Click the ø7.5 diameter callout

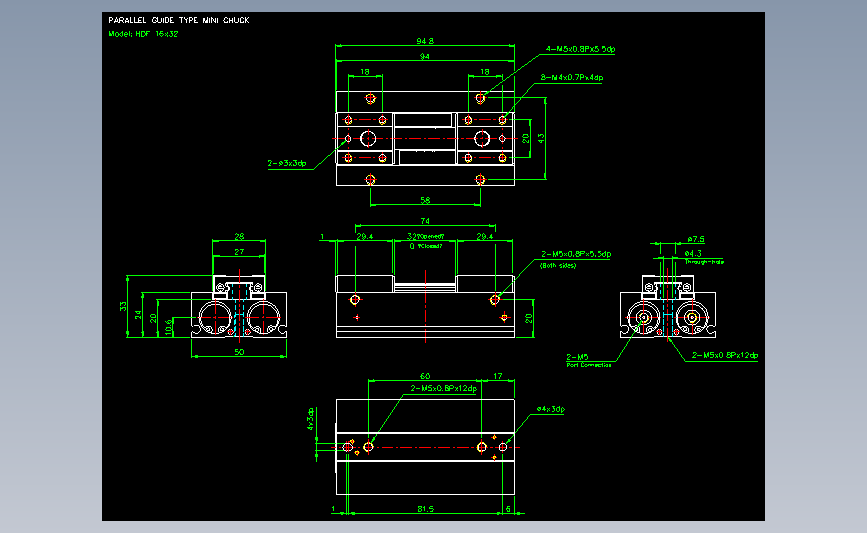[x=696, y=239]
